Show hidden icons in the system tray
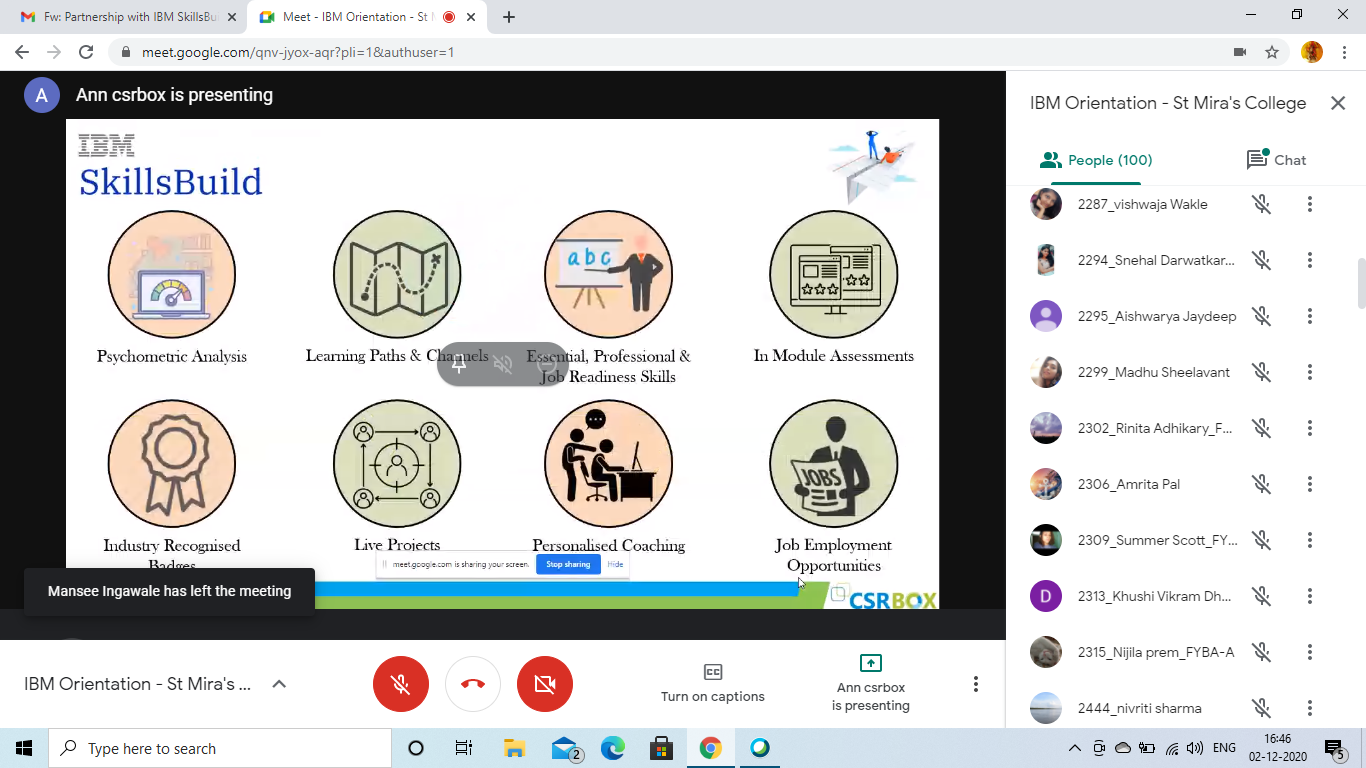The height and width of the screenshot is (768, 1366). click(x=1075, y=748)
